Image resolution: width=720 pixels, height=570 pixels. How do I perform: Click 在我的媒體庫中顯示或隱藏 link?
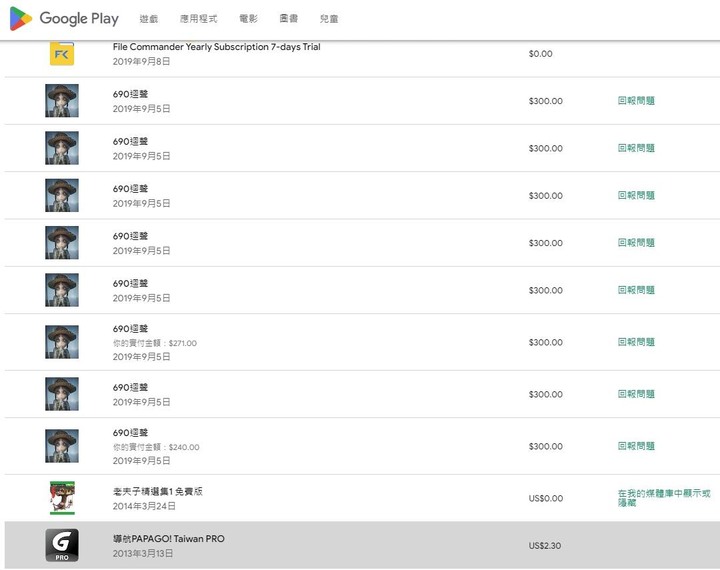pyautogui.click(x=664, y=498)
